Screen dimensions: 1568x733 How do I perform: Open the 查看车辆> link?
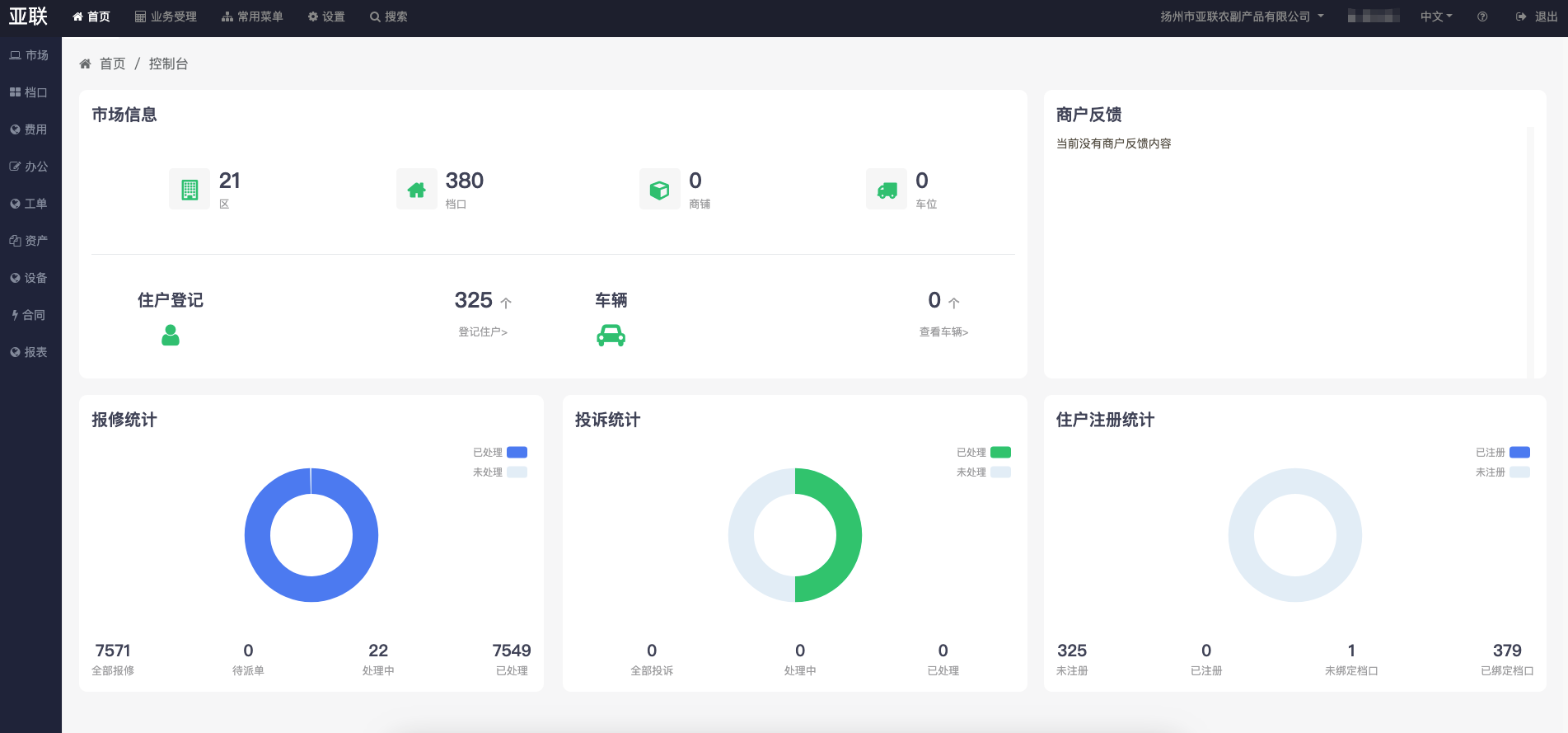coord(944,331)
